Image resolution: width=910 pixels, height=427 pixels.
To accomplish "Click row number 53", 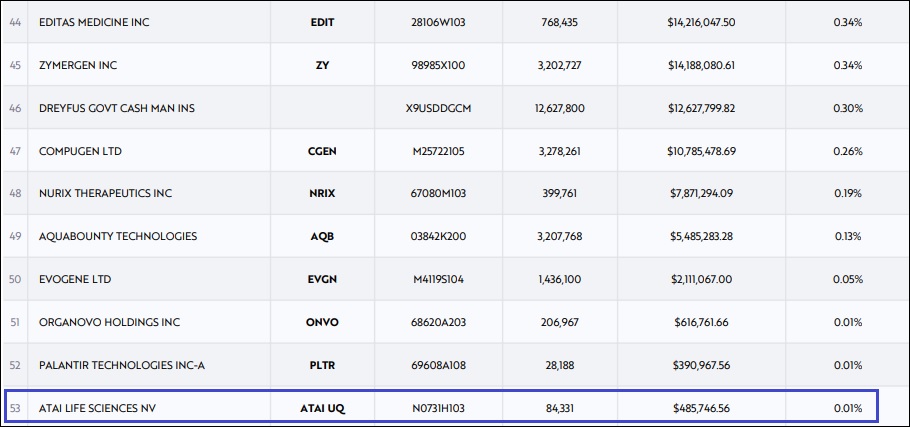I will click(x=15, y=408).
